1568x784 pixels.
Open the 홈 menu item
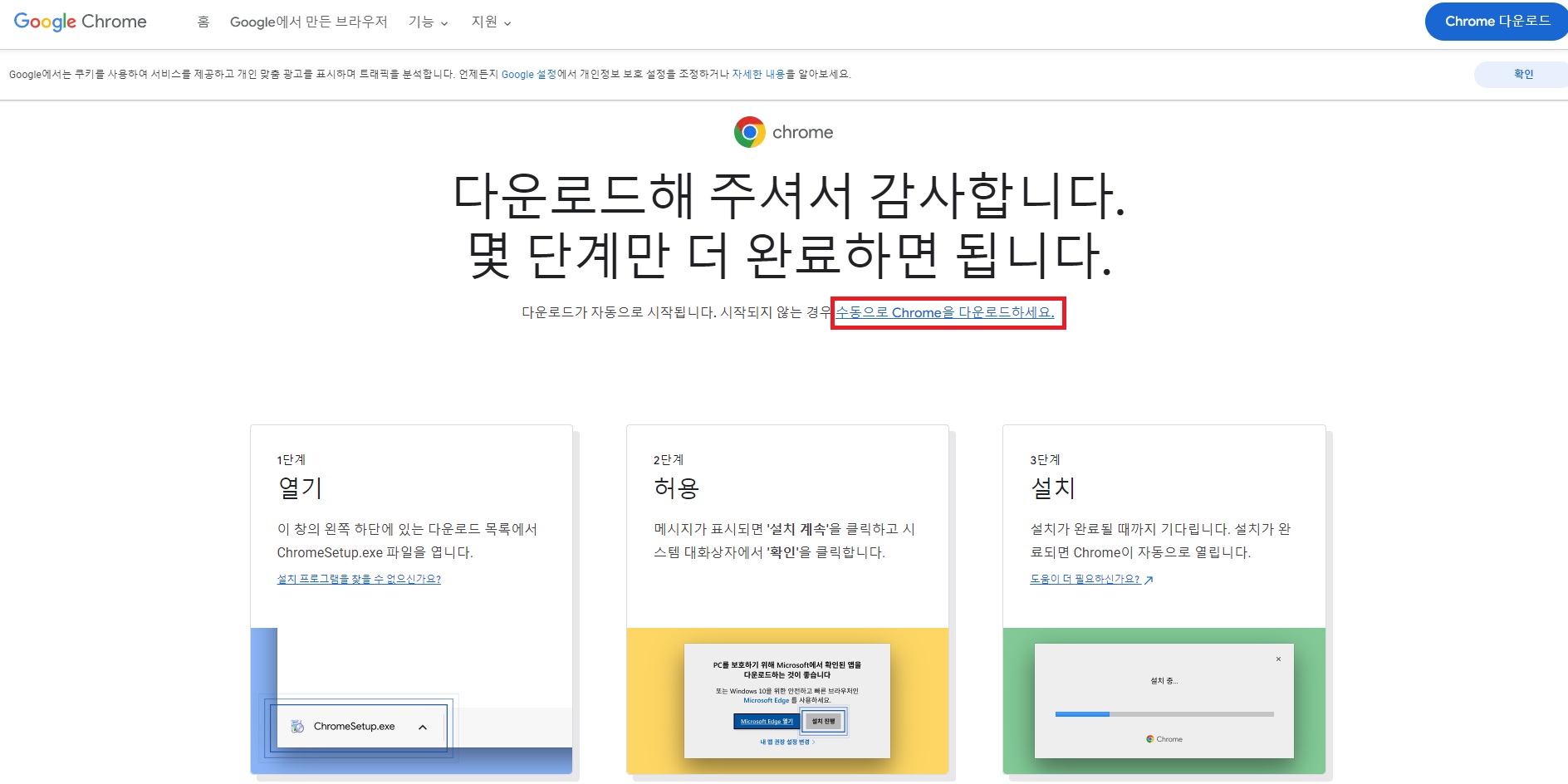click(203, 22)
